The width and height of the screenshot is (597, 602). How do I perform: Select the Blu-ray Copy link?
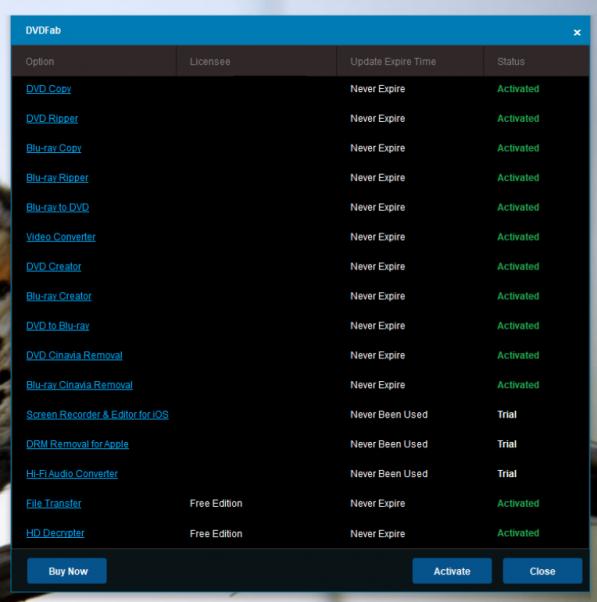click(x=54, y=148)
